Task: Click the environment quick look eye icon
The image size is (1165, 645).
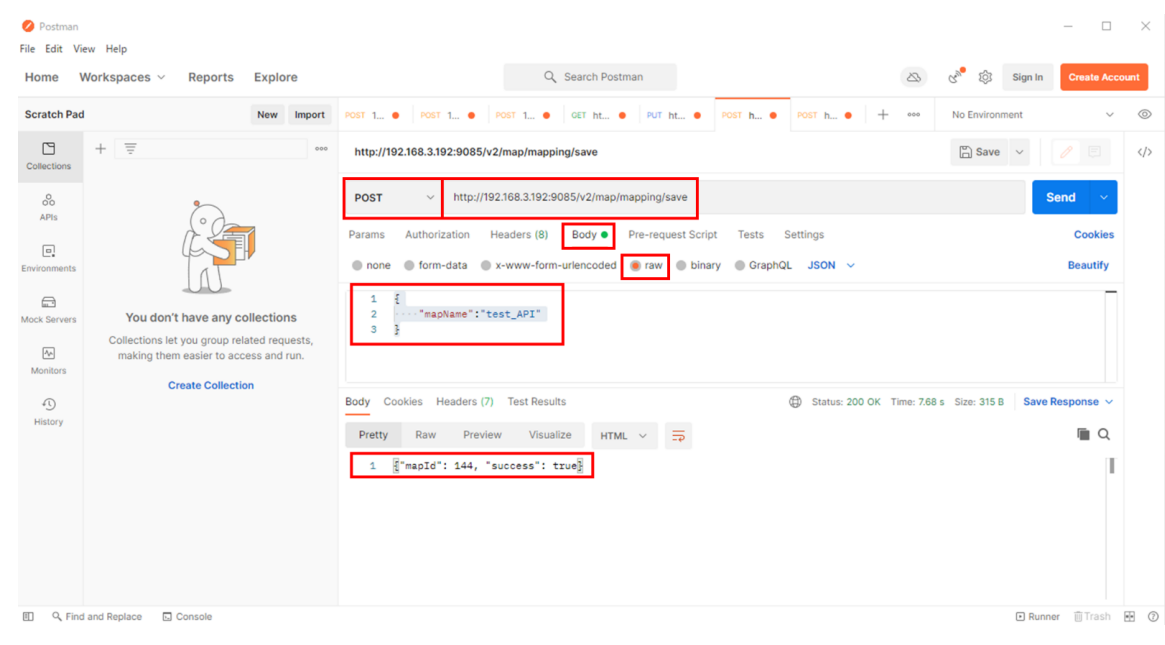Action: tap(1144, 115)
